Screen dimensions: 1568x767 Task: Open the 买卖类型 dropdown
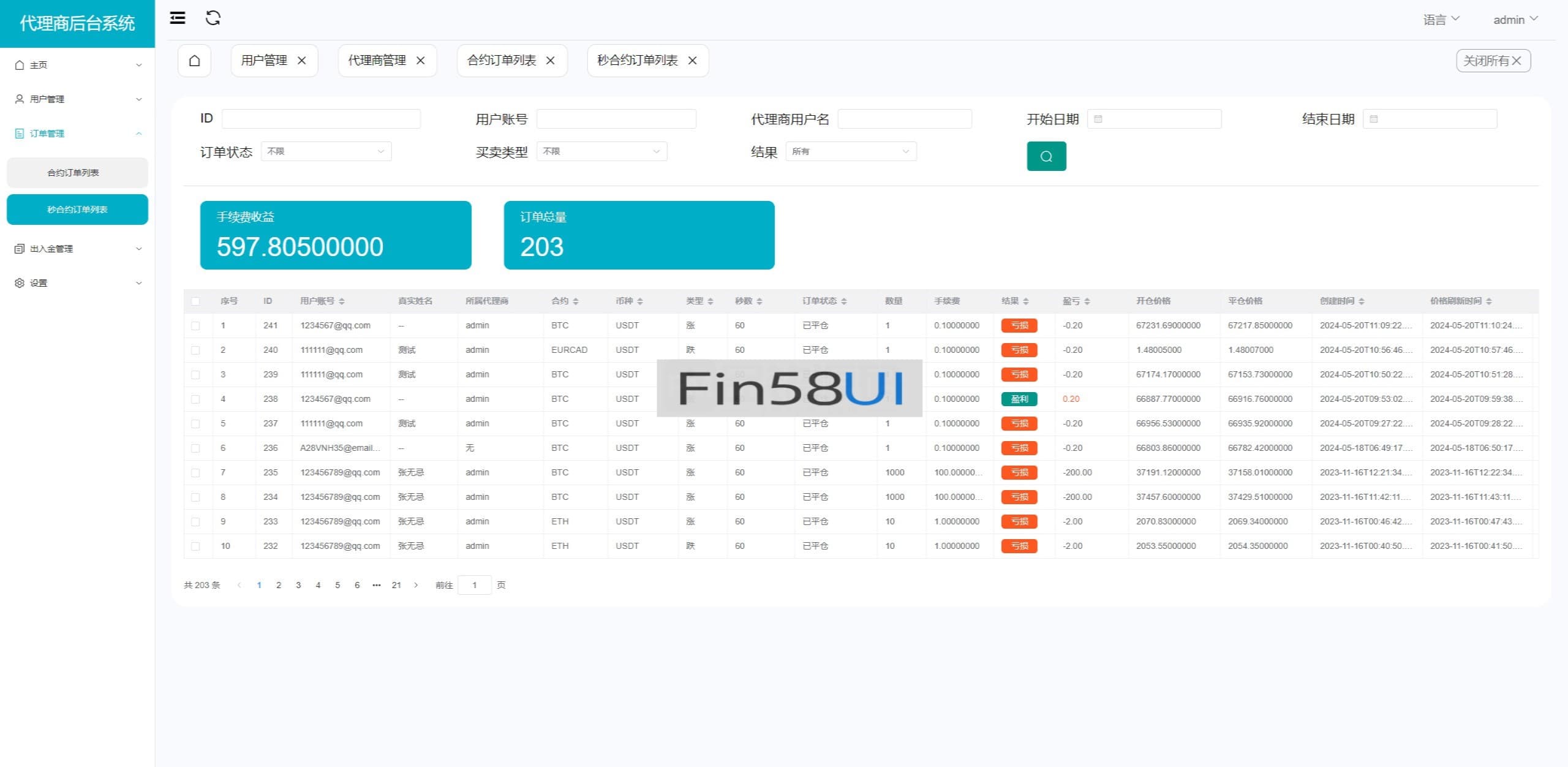point(601,151)
